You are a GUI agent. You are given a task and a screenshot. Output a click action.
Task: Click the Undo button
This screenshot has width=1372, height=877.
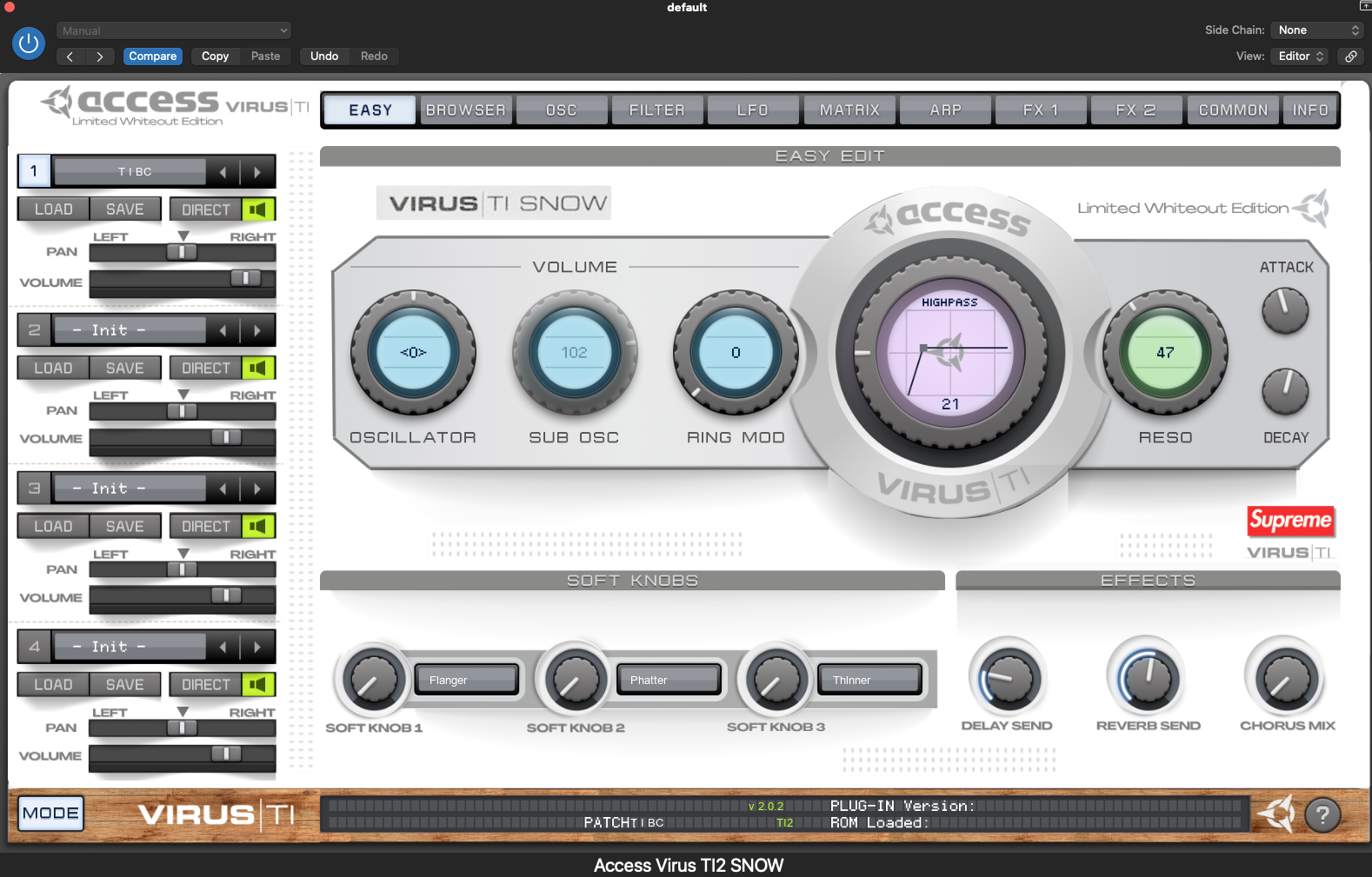pos(324,56)
